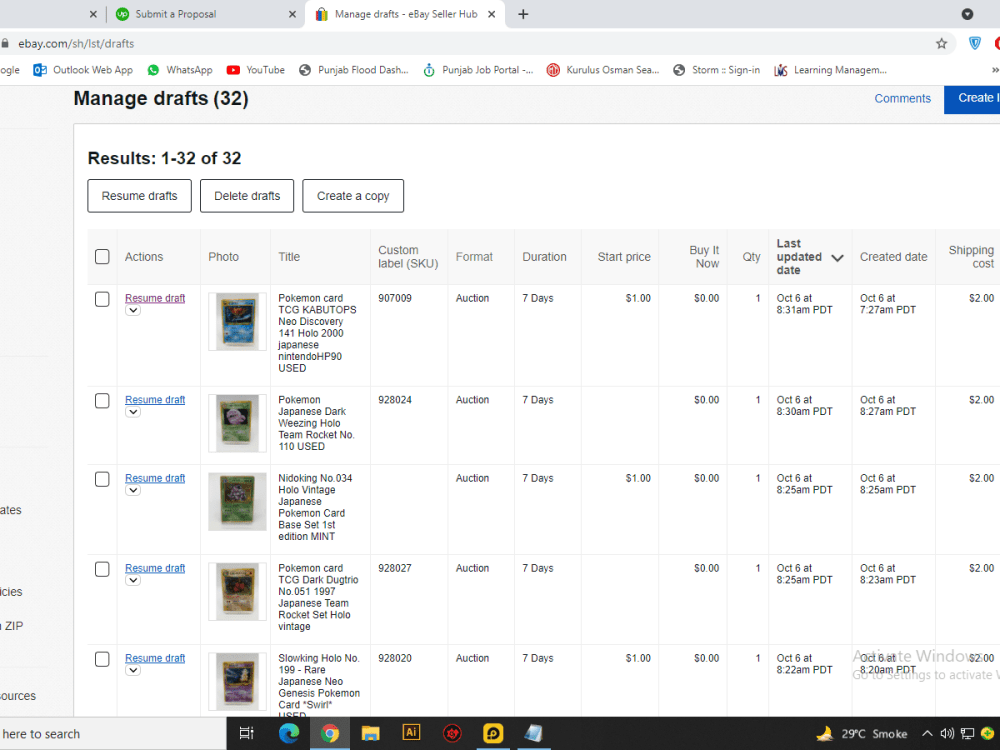This screenshot has height=750, width=1000.
Task: Bookmark this page with the star icon
Action: click(x=941, y=43)
